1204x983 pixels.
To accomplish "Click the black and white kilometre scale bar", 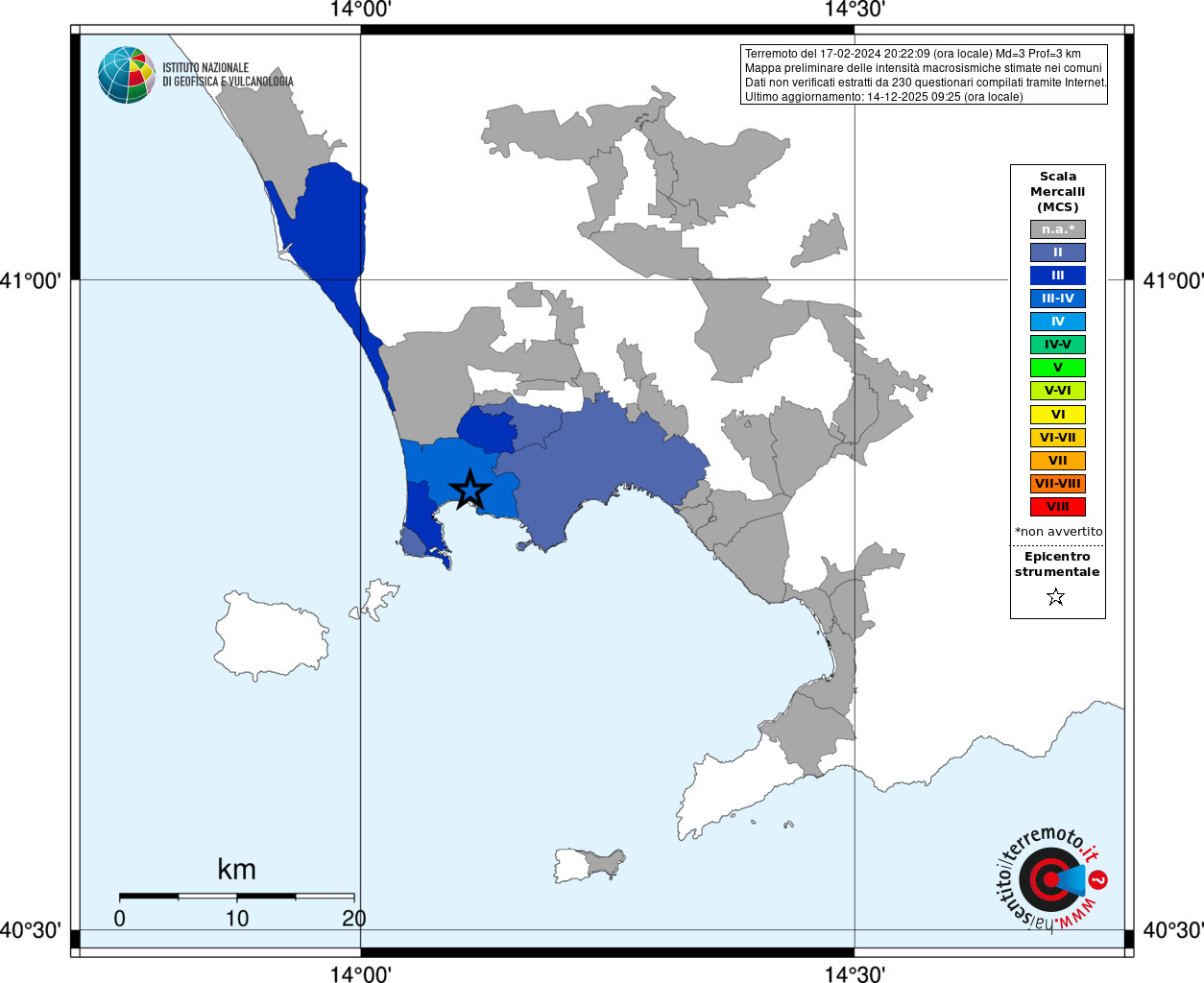I will pyautogui.click(x=237, y=897).
